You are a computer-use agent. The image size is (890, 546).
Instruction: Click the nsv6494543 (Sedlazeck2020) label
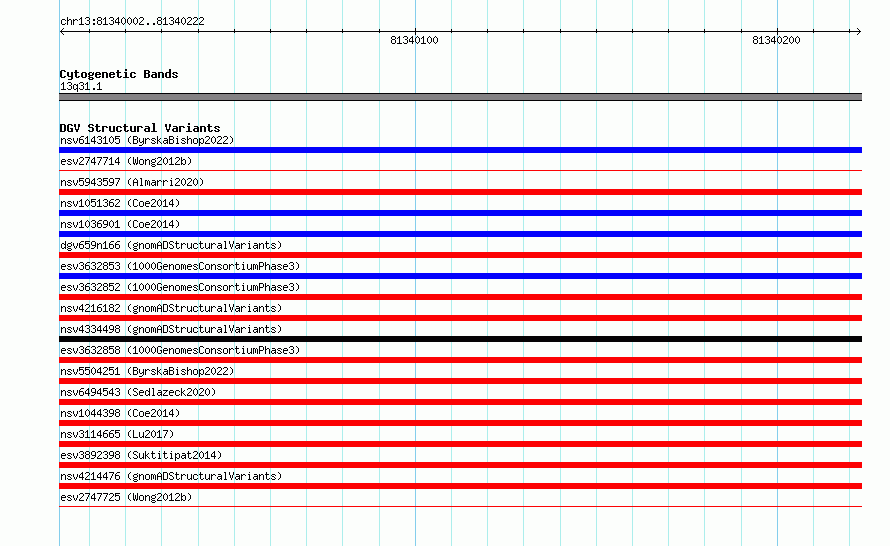(x=138, y=392)
